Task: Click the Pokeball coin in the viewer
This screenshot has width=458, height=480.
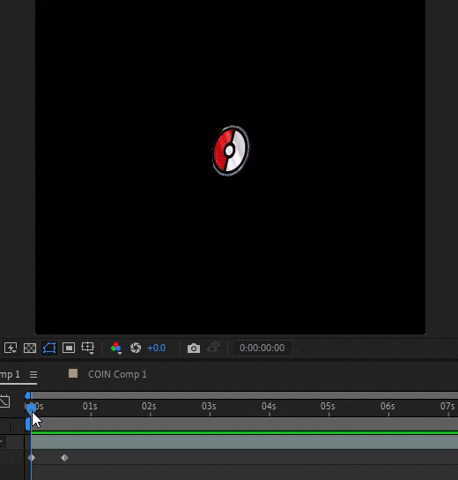Action: (x=231, y=151)
